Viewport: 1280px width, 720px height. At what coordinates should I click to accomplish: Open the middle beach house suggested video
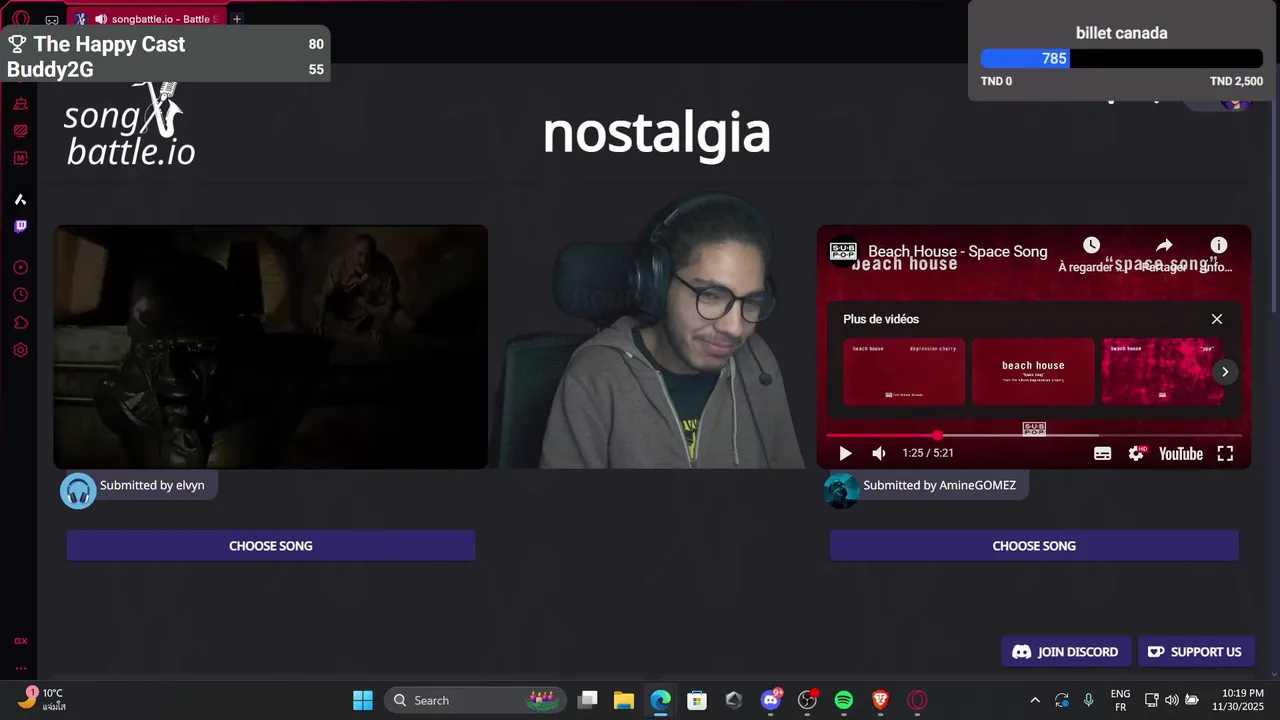click(x=1033, y=372)
